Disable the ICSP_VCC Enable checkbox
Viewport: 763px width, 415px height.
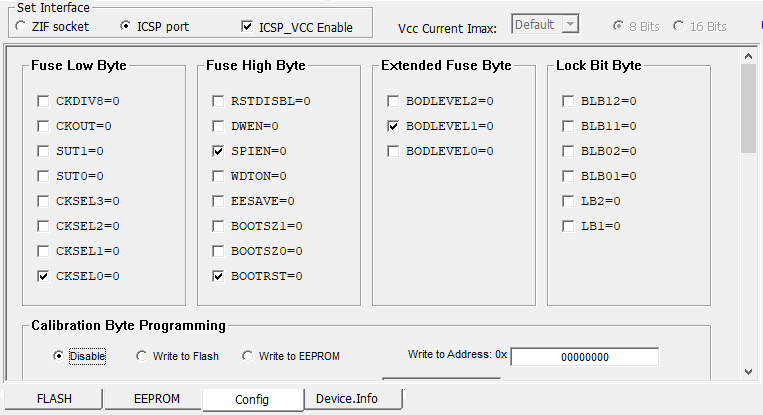tap(247, 27)
